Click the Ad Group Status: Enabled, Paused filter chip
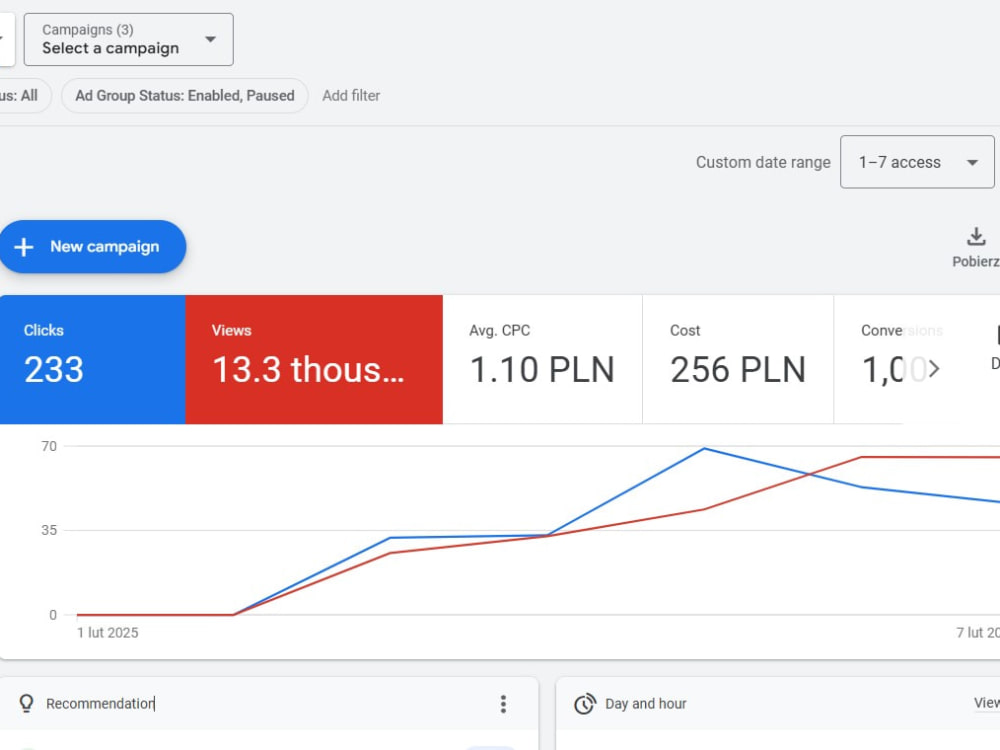Viewport: 1000px width, 750px height. (185, 96)
